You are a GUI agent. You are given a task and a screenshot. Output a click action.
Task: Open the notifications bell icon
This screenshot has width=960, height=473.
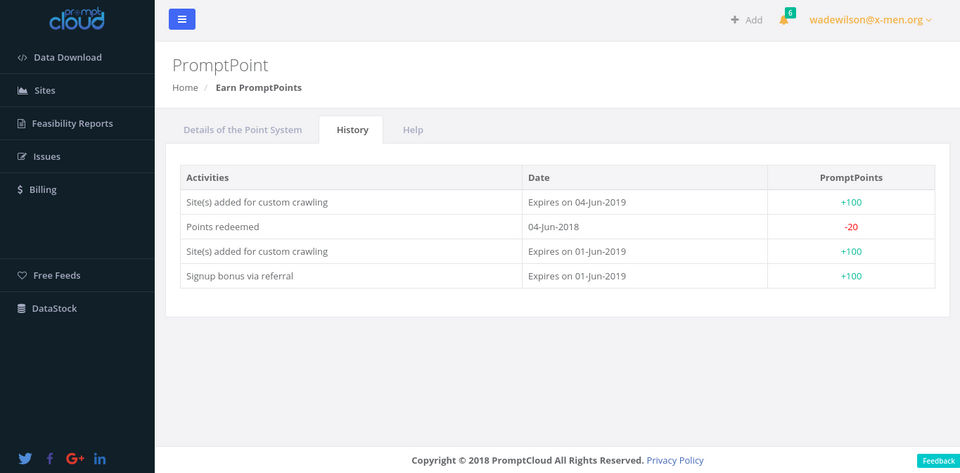pos(784,20)
